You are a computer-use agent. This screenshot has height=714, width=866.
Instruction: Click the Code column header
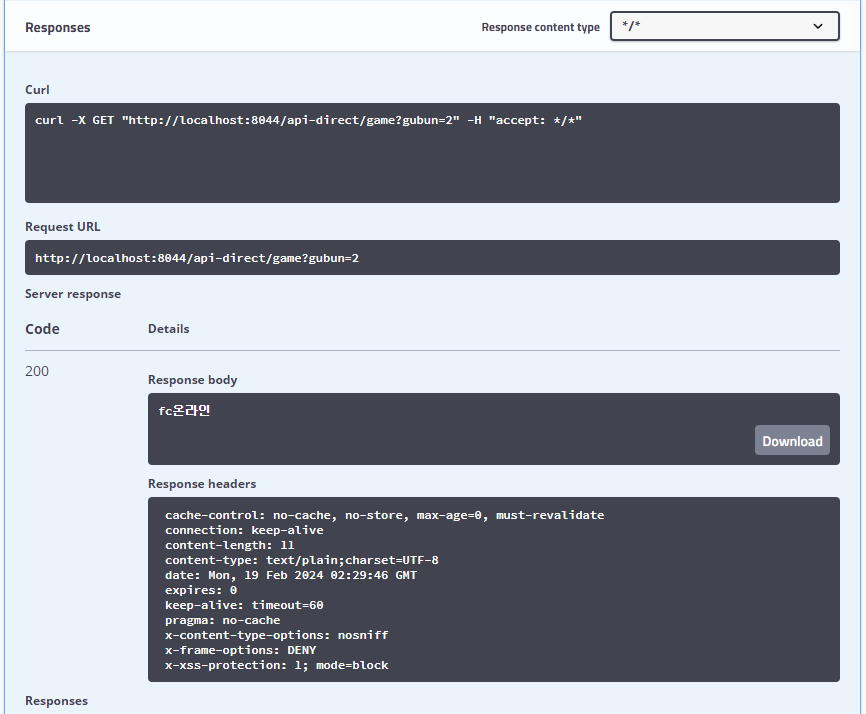[42, 329]
